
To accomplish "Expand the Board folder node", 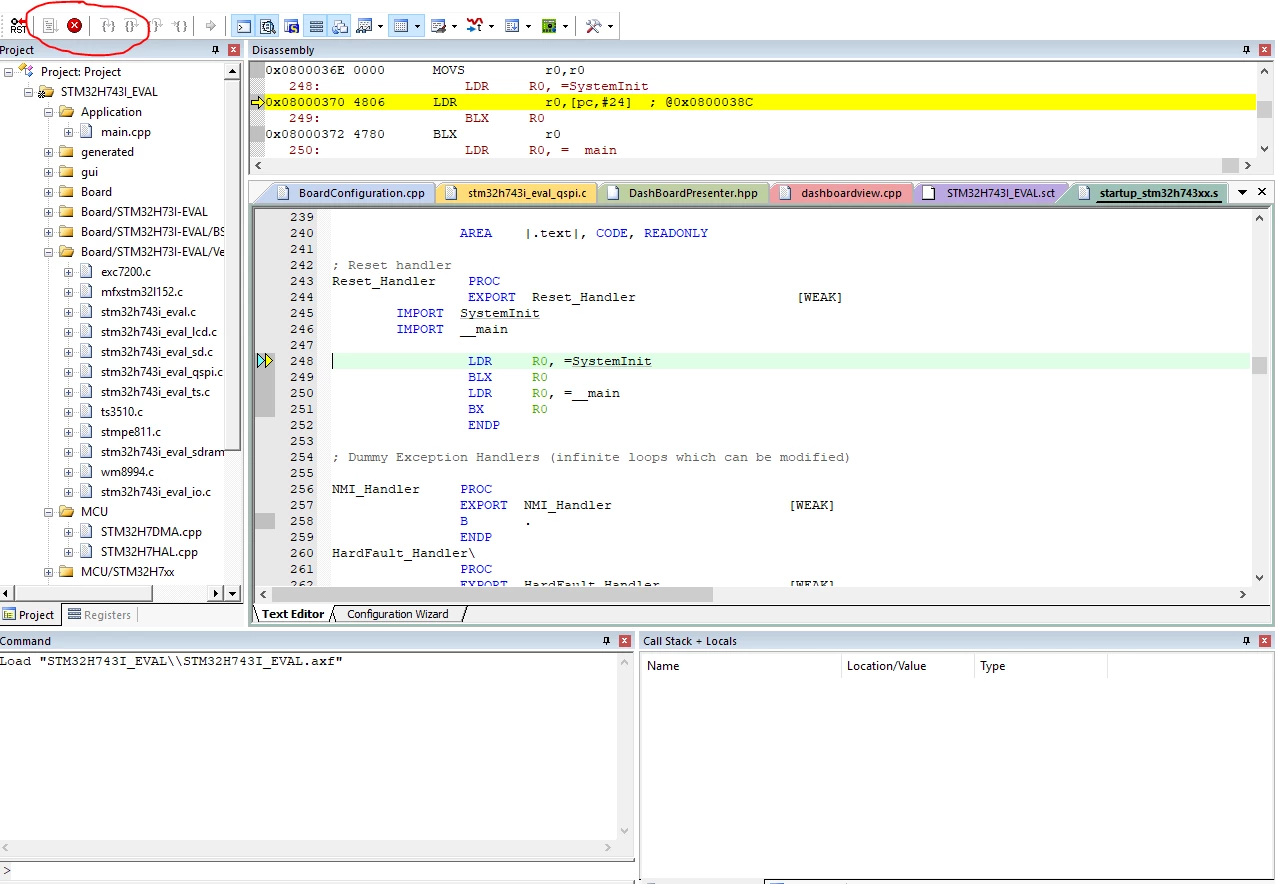I will click(x=49, y=192).
